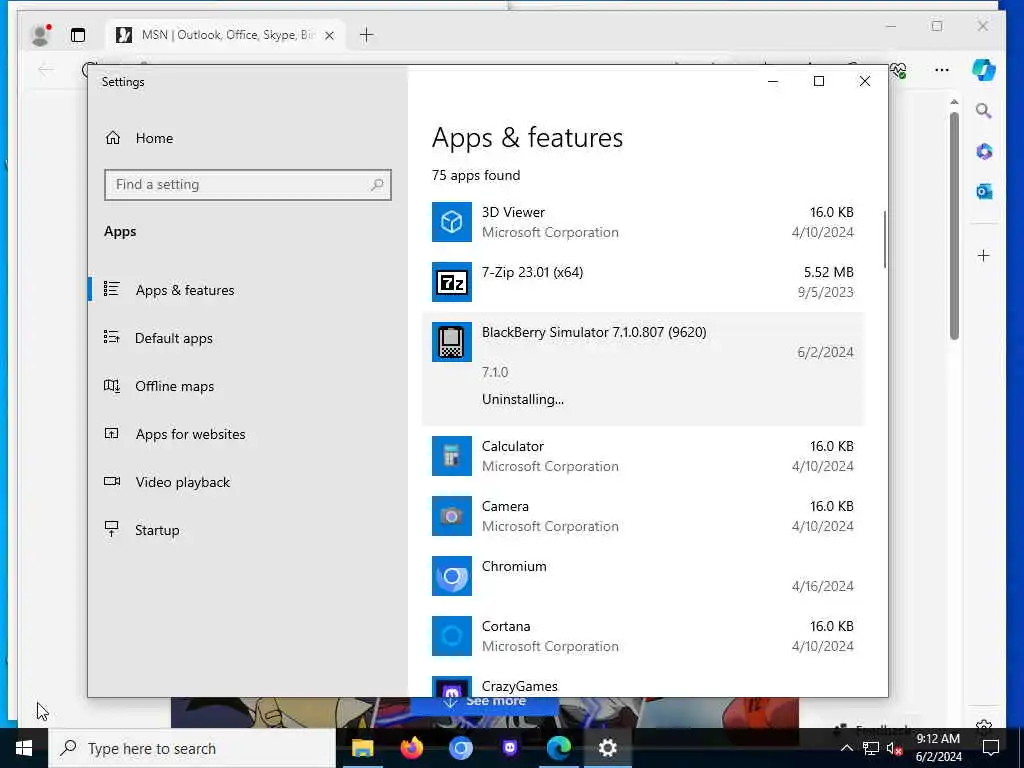Open Edge Settings and more menu
Screen dimensions: 1024x768
point(942,70)
